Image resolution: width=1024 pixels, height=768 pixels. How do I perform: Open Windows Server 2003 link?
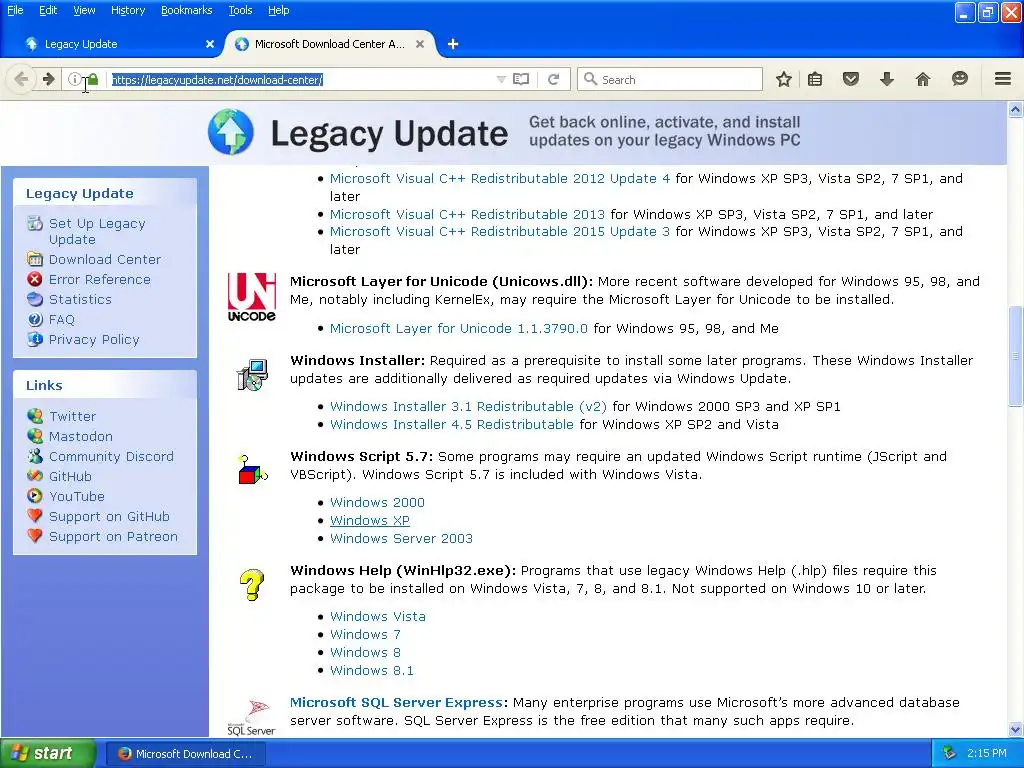401,539
